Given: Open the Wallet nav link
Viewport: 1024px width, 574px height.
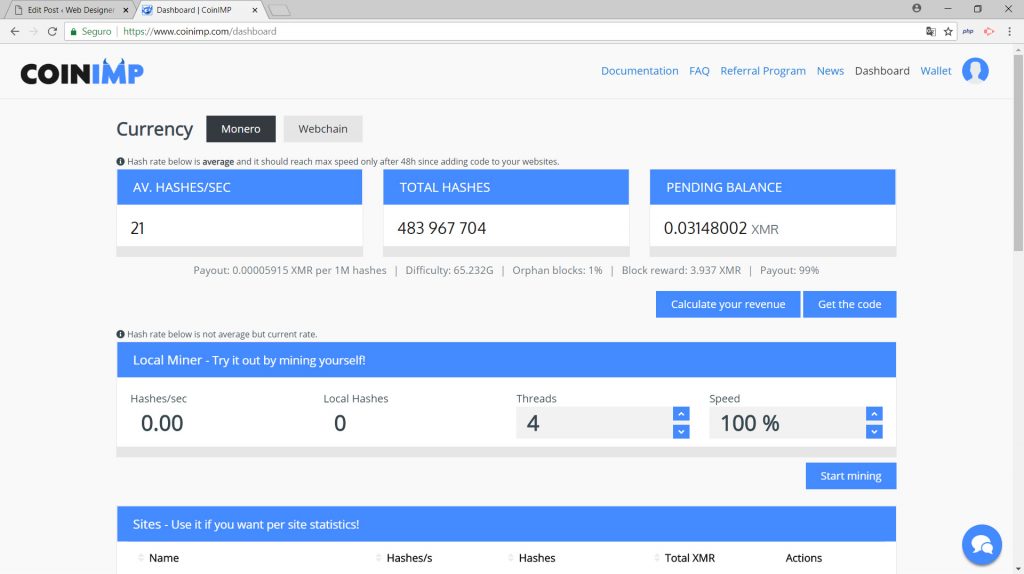Looking at the screenshot, I should pos(935,71).
